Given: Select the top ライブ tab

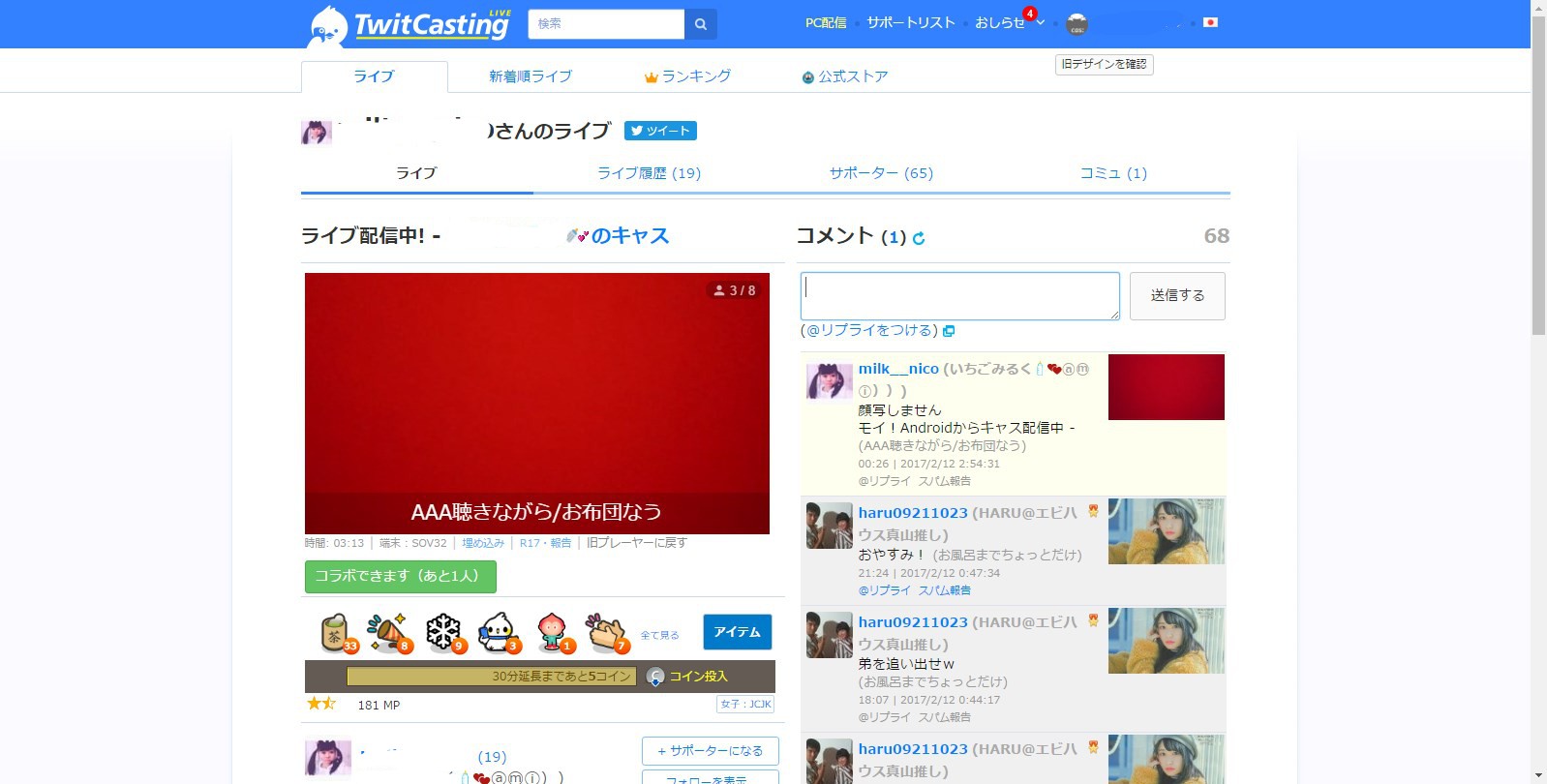Looking at the screenshot, I should coord(374,76).
